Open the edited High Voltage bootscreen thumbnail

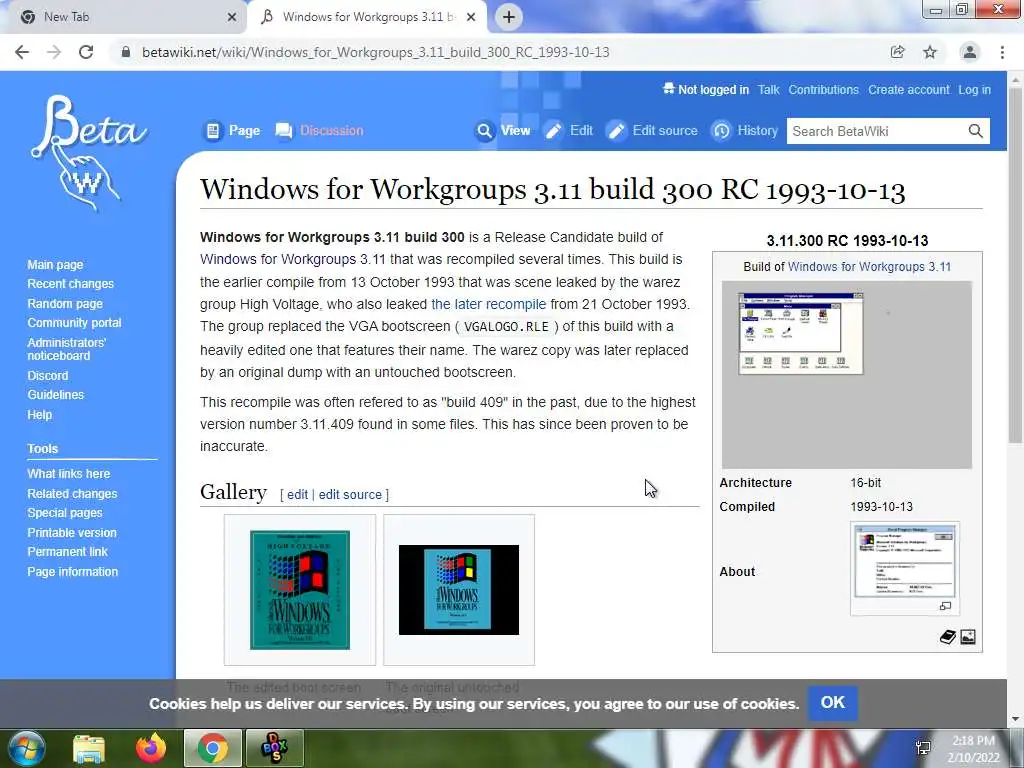pyautogui.click(x=300, y=590)
